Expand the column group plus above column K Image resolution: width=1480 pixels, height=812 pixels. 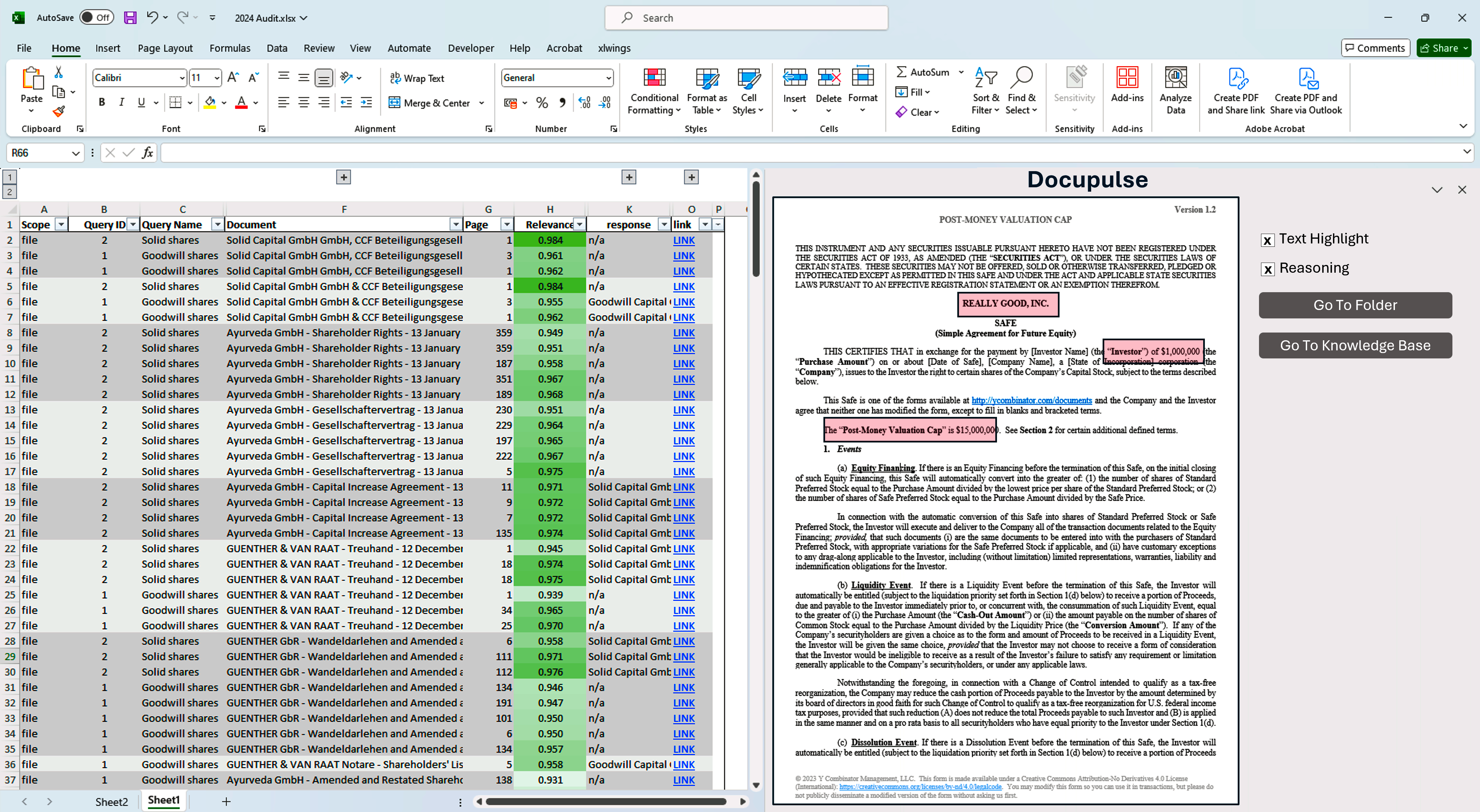click(x=629, y=178)
